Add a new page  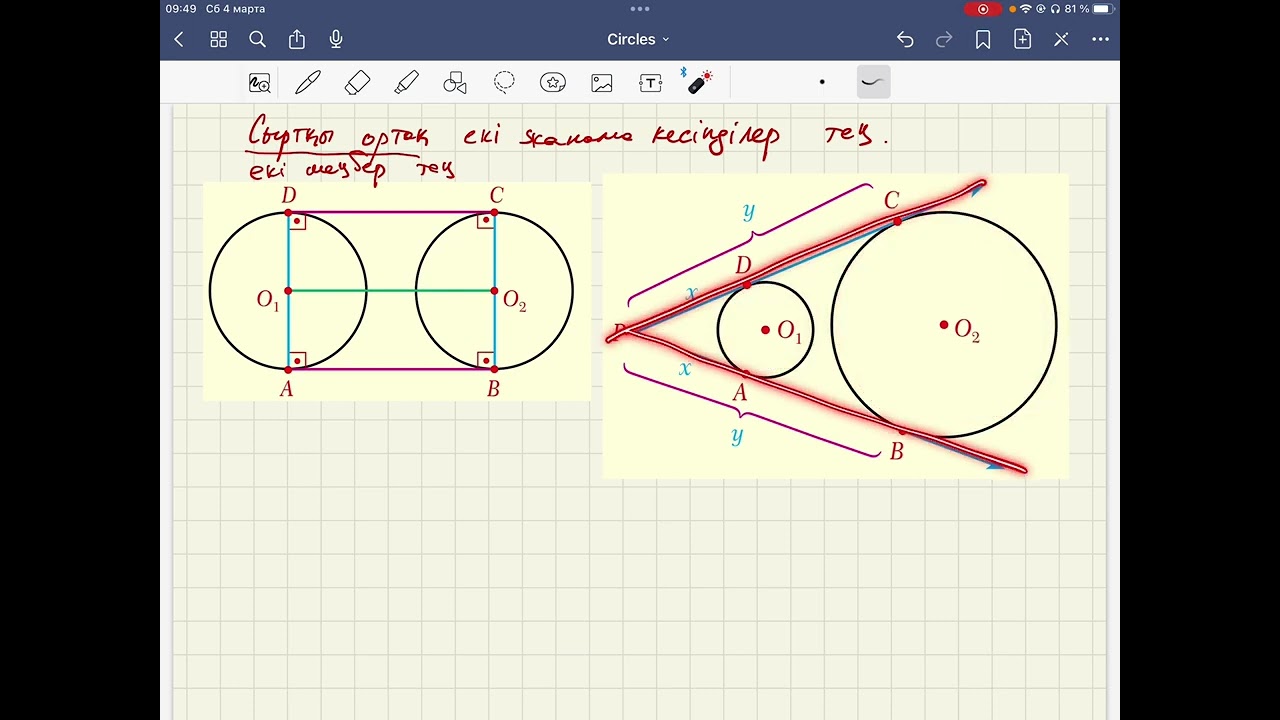1022,39
